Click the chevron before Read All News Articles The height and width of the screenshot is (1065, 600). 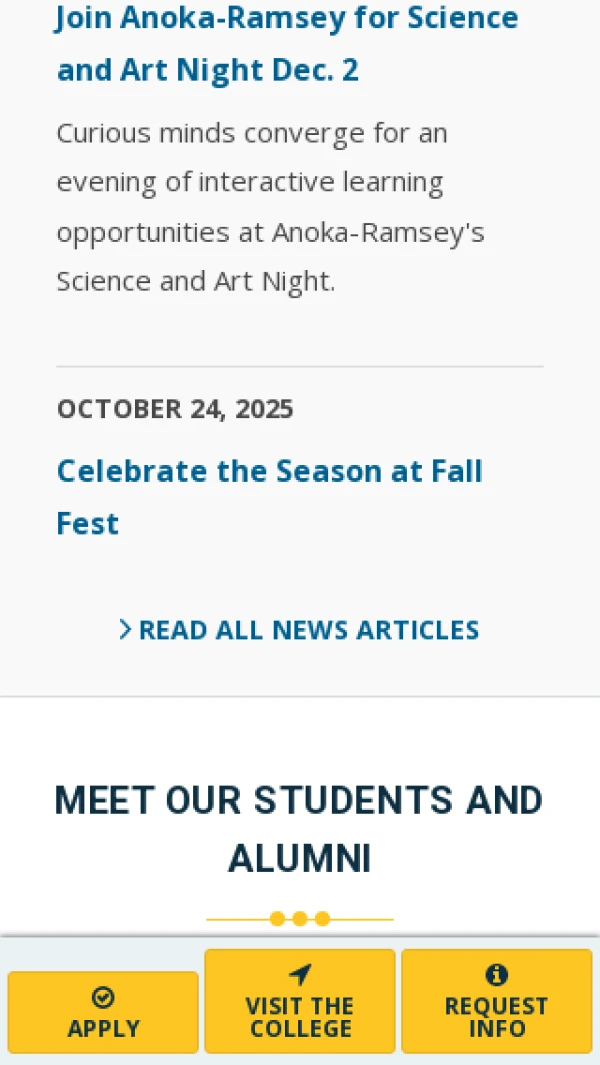point(125,629)
